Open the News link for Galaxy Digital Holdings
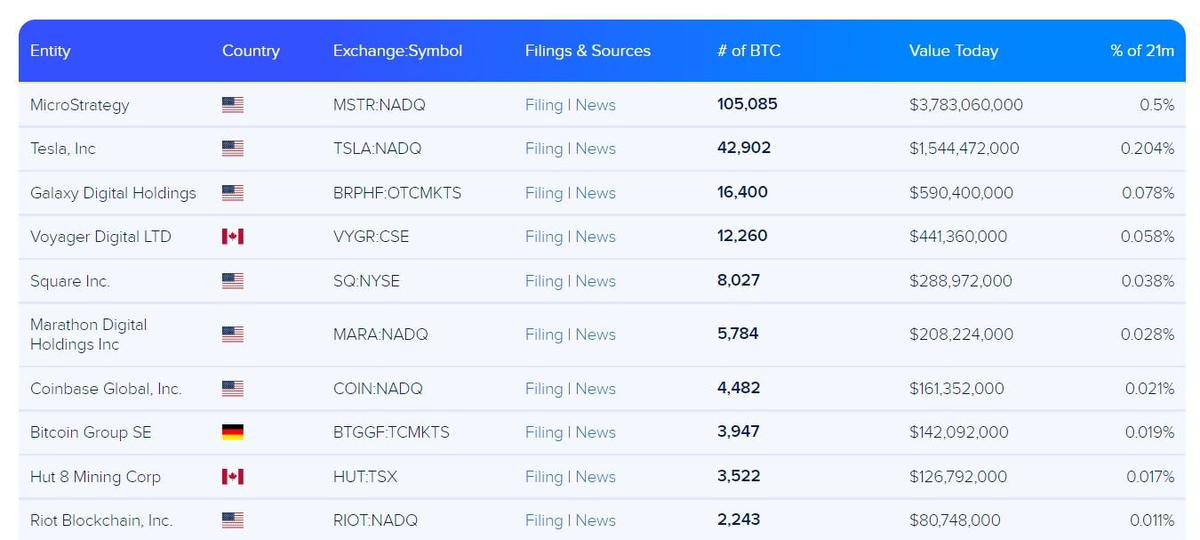This screenshot has height=540, width=1200. tap(596, 193)
